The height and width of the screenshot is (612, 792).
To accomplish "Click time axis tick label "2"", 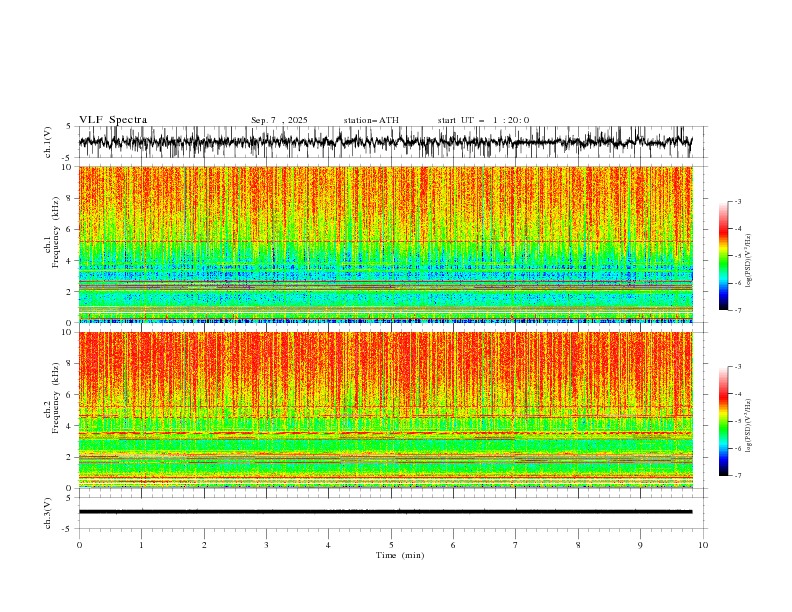I will (204, 545).
